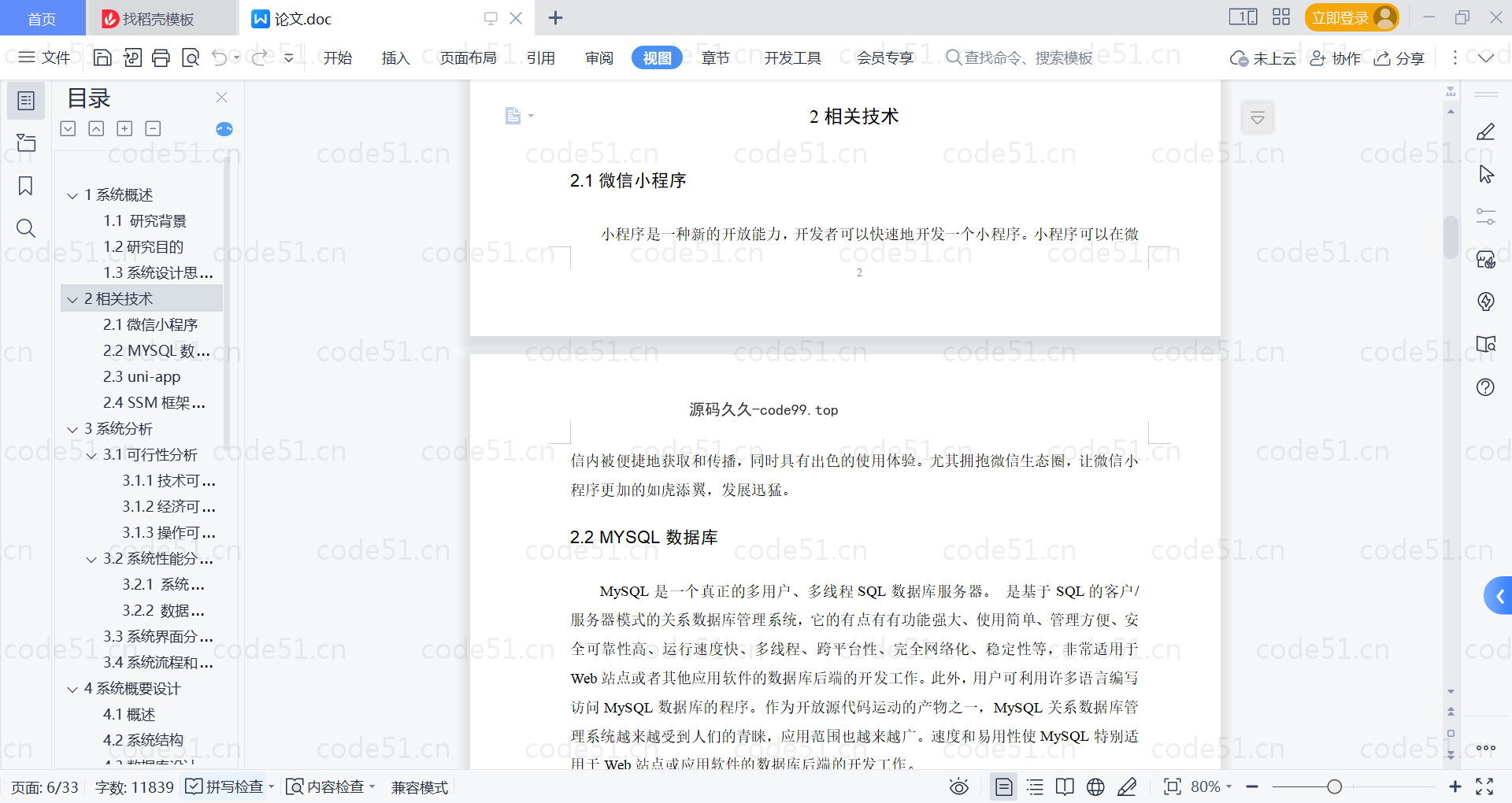Viewport: 1512px width, 803px height.
Task: Open the find sidebar magnifier icon
Action: (x=26, y=228)
